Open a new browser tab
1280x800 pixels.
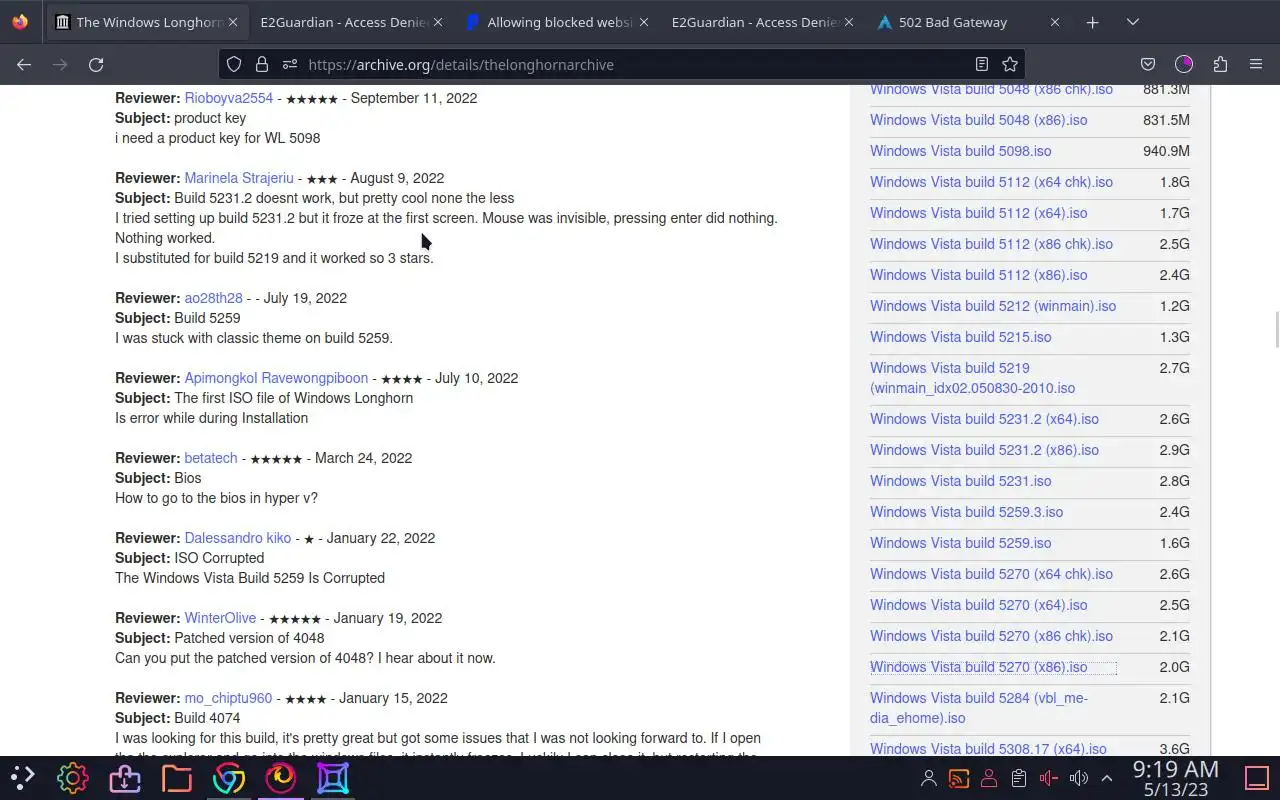[1093, 22]
